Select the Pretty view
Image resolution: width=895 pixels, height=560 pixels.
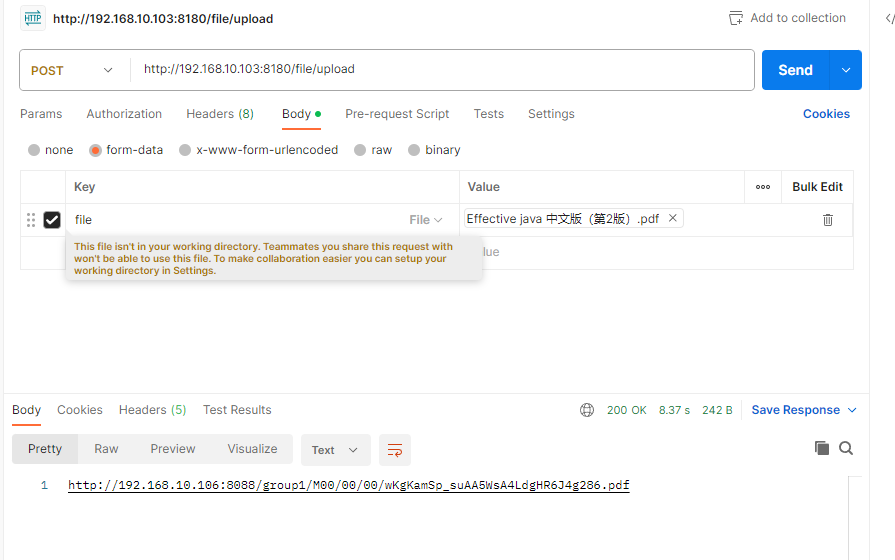click(45, 449)
